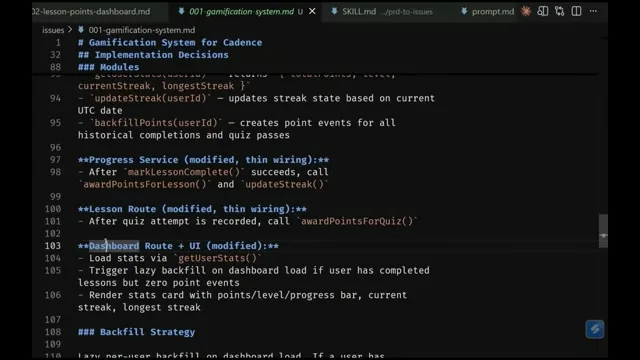
Task: Click the getUserStats() code on line 104
Action: (217, 258)
